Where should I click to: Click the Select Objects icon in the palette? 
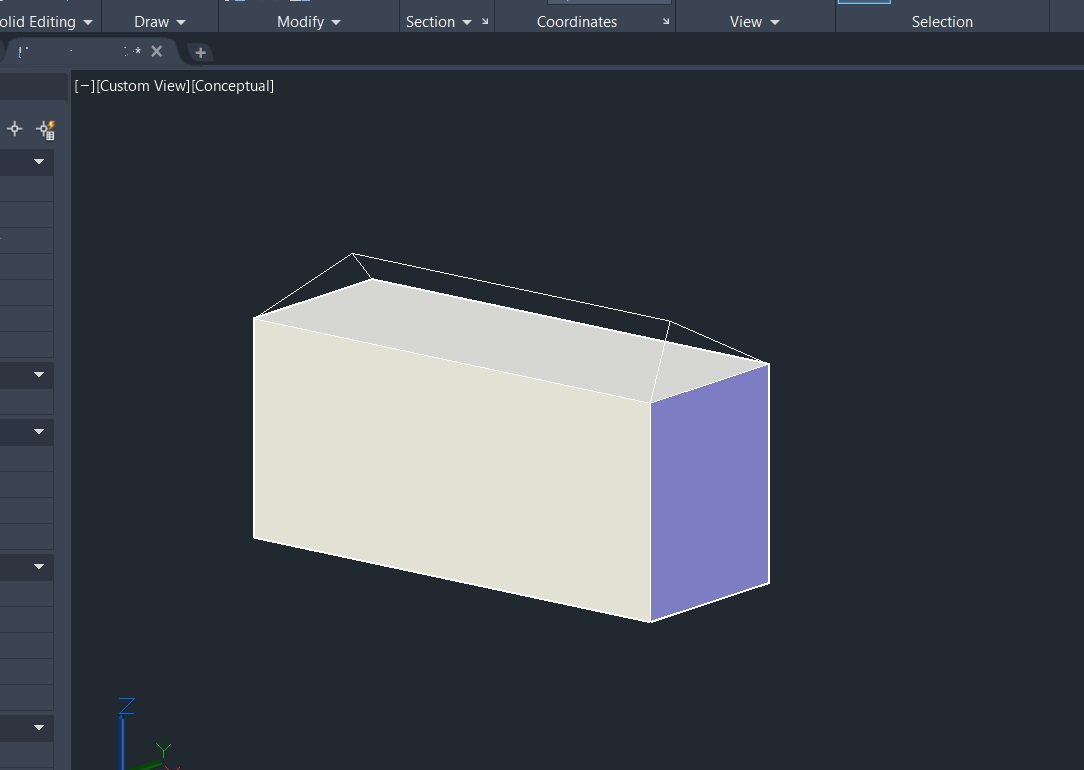point(14,128)
